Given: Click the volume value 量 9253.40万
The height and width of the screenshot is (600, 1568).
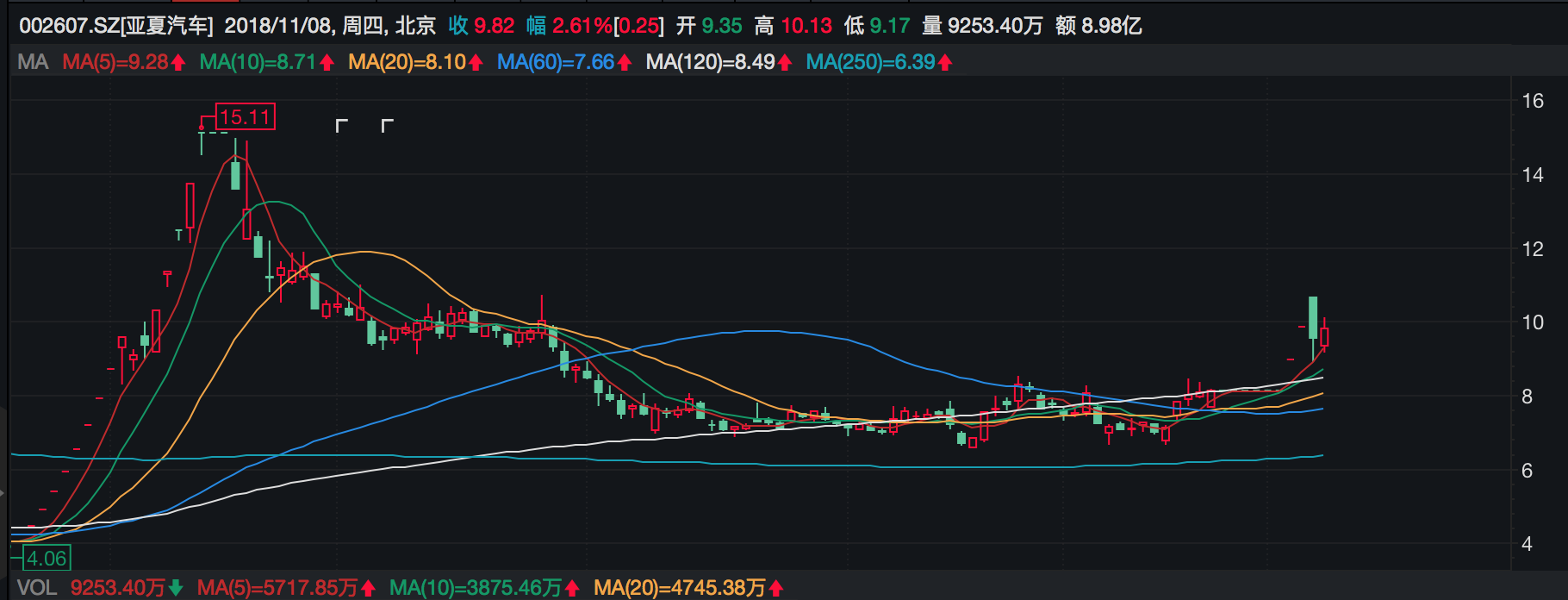Looking at the screenshot, I should (982, 25).
